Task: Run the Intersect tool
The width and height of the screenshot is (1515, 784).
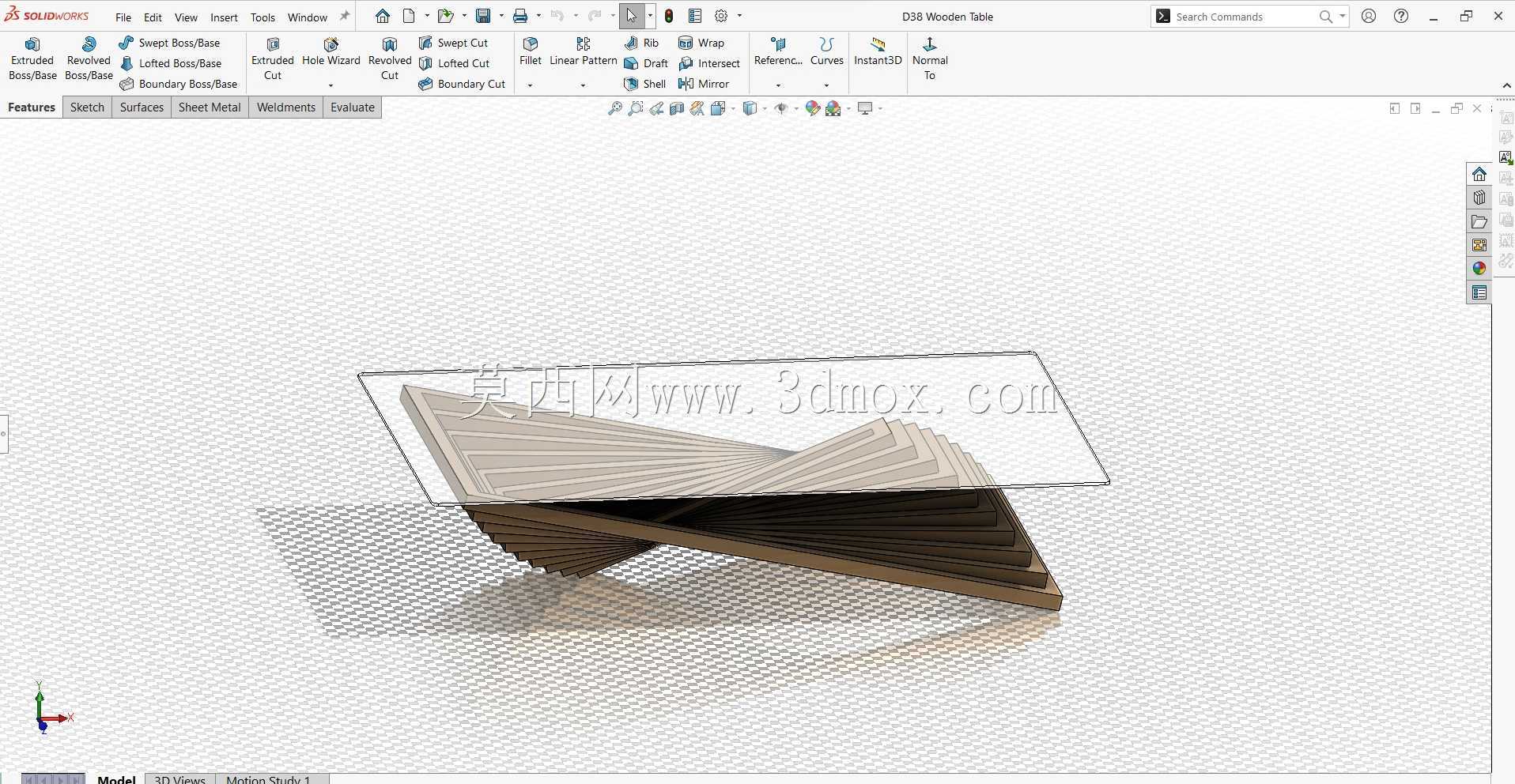Action: click(x=709, y=63)
